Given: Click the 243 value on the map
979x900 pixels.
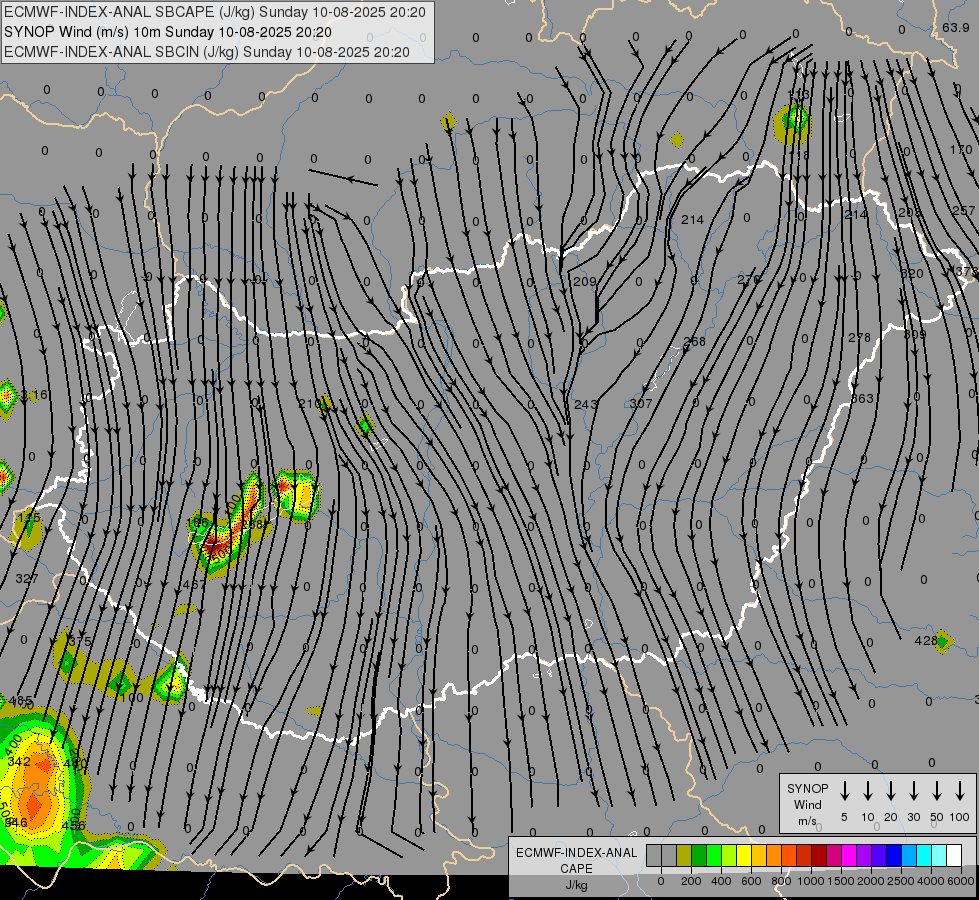Looking at the screenshot, I should pos(585,405).
